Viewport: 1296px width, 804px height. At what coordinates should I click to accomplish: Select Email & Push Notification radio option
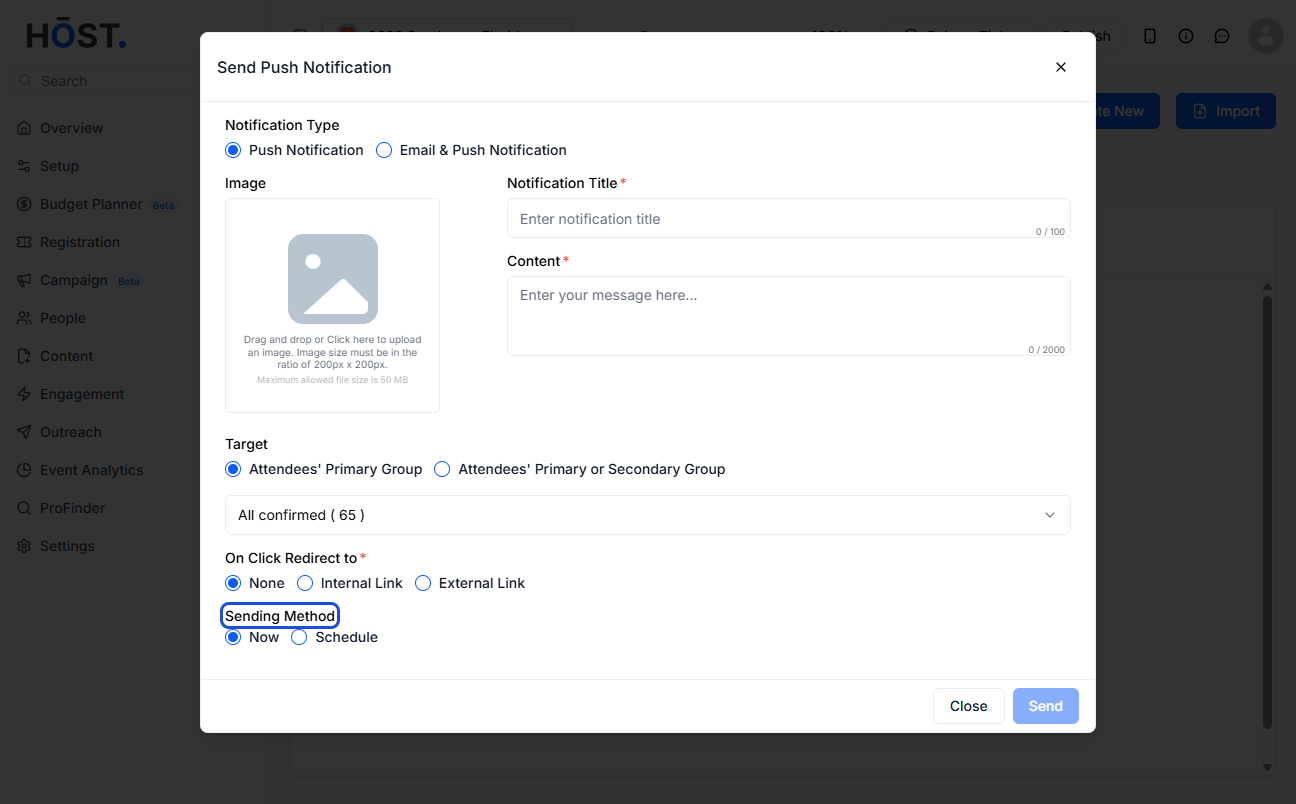tap(384, 150)
